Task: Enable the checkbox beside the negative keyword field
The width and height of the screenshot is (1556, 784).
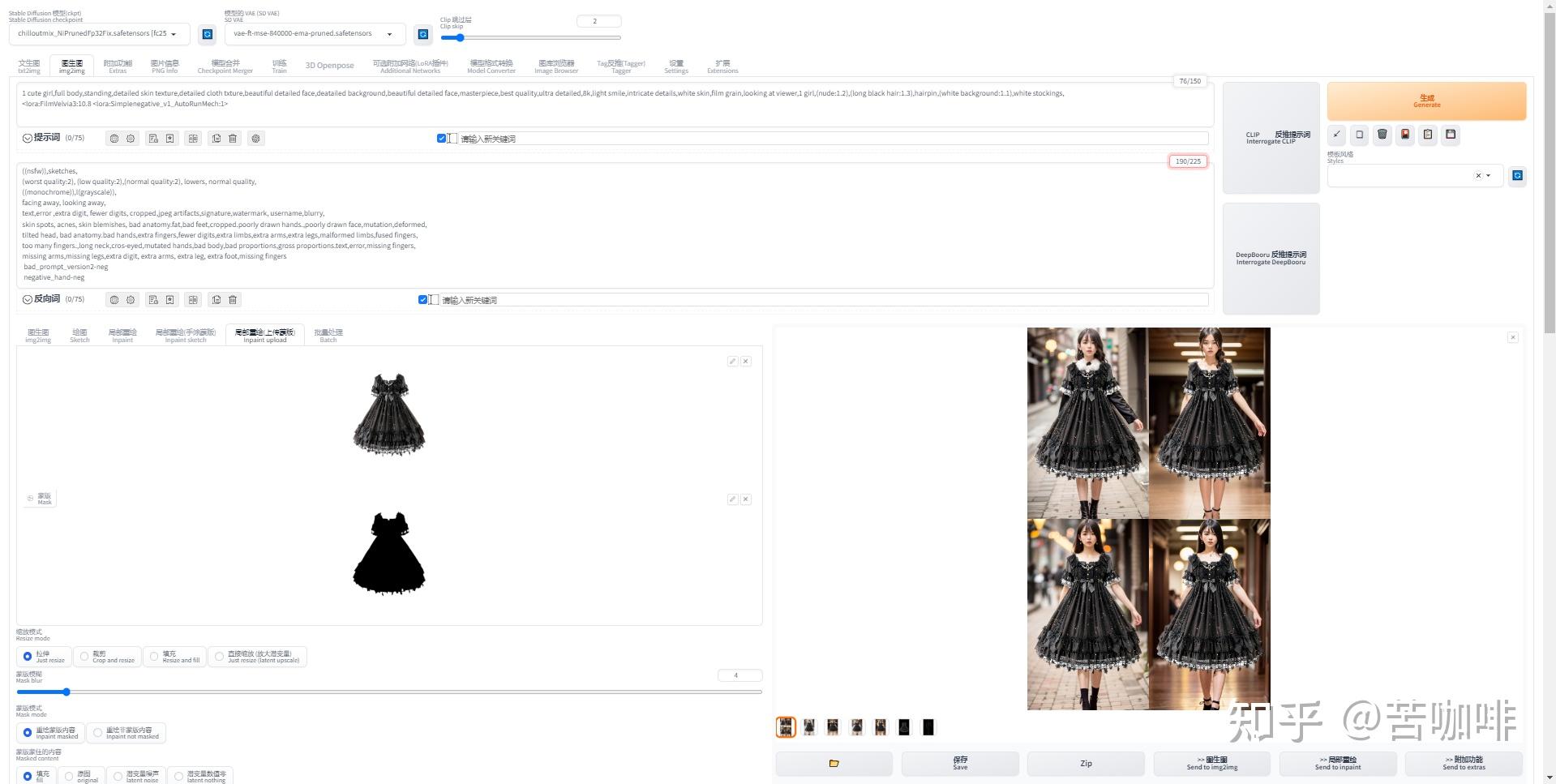Action: (x=422, y=299)
